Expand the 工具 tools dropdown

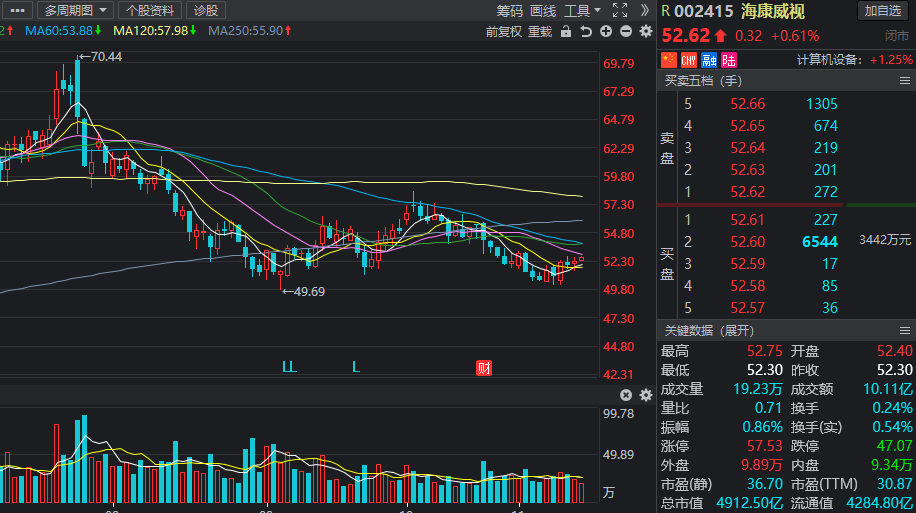[582, 11]
